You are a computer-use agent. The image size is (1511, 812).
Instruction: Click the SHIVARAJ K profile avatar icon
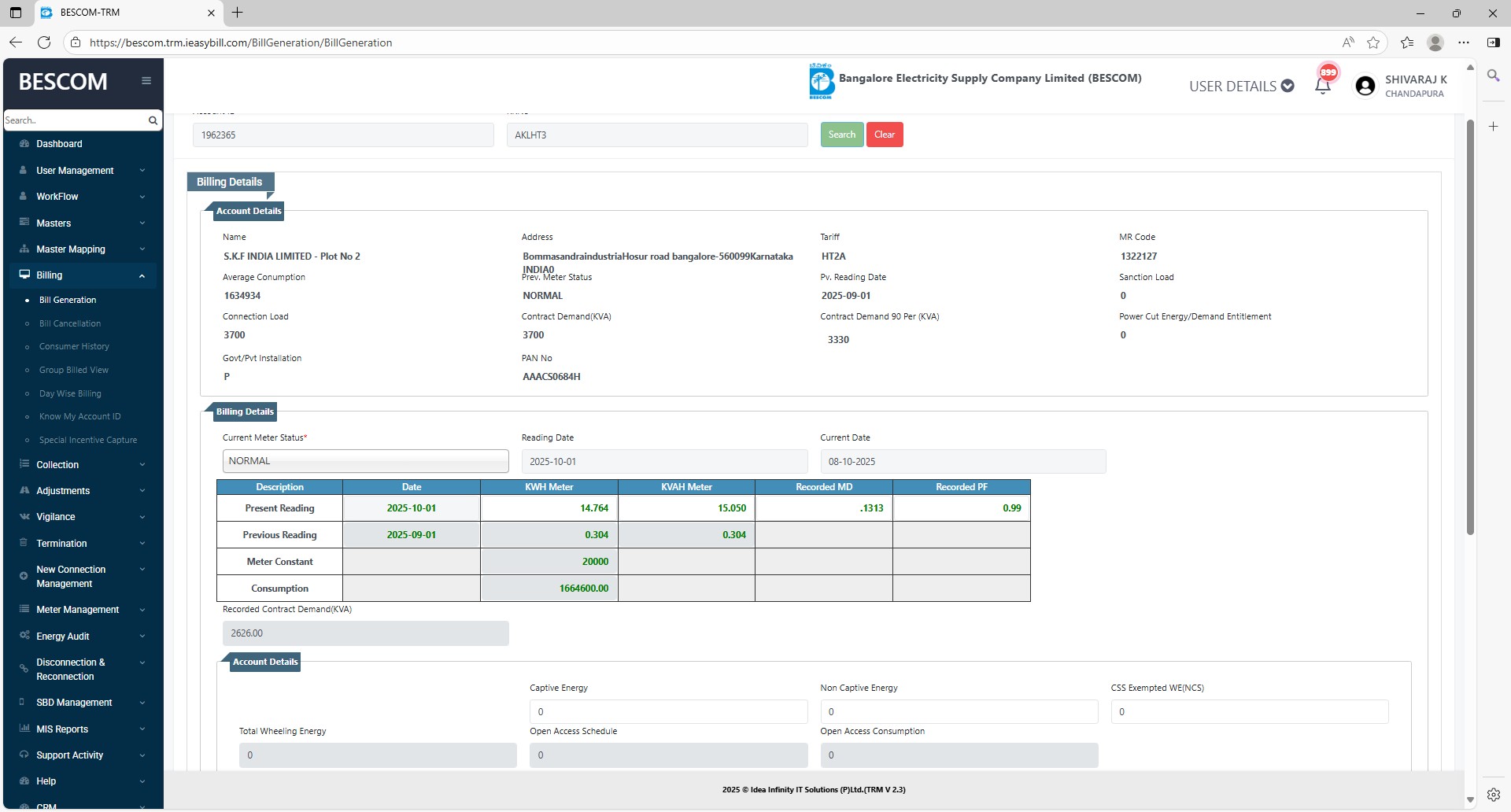pyautogui.click(x=1365, y=86)
